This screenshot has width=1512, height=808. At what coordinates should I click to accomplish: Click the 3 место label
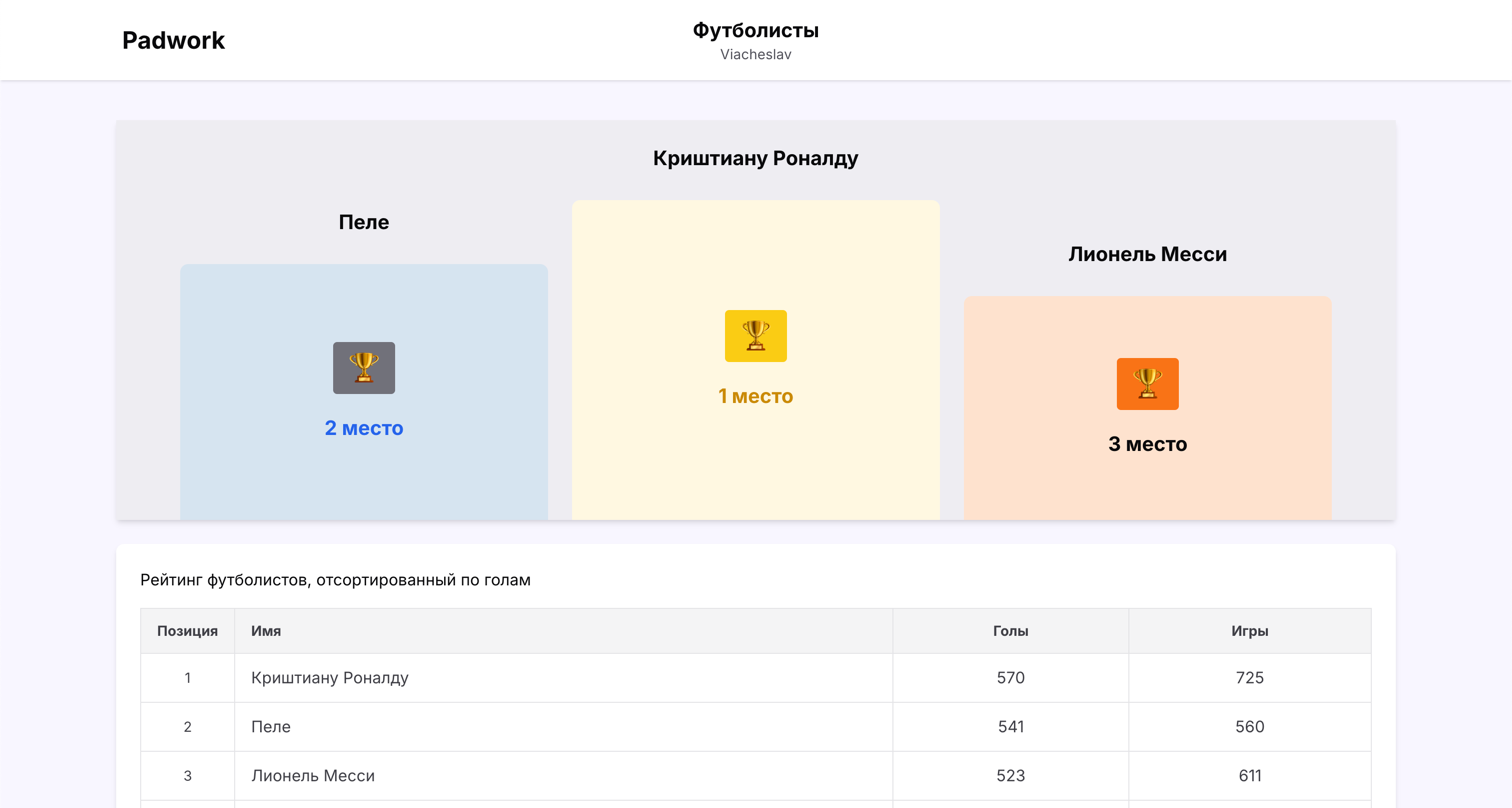[x=1147, y=444]
